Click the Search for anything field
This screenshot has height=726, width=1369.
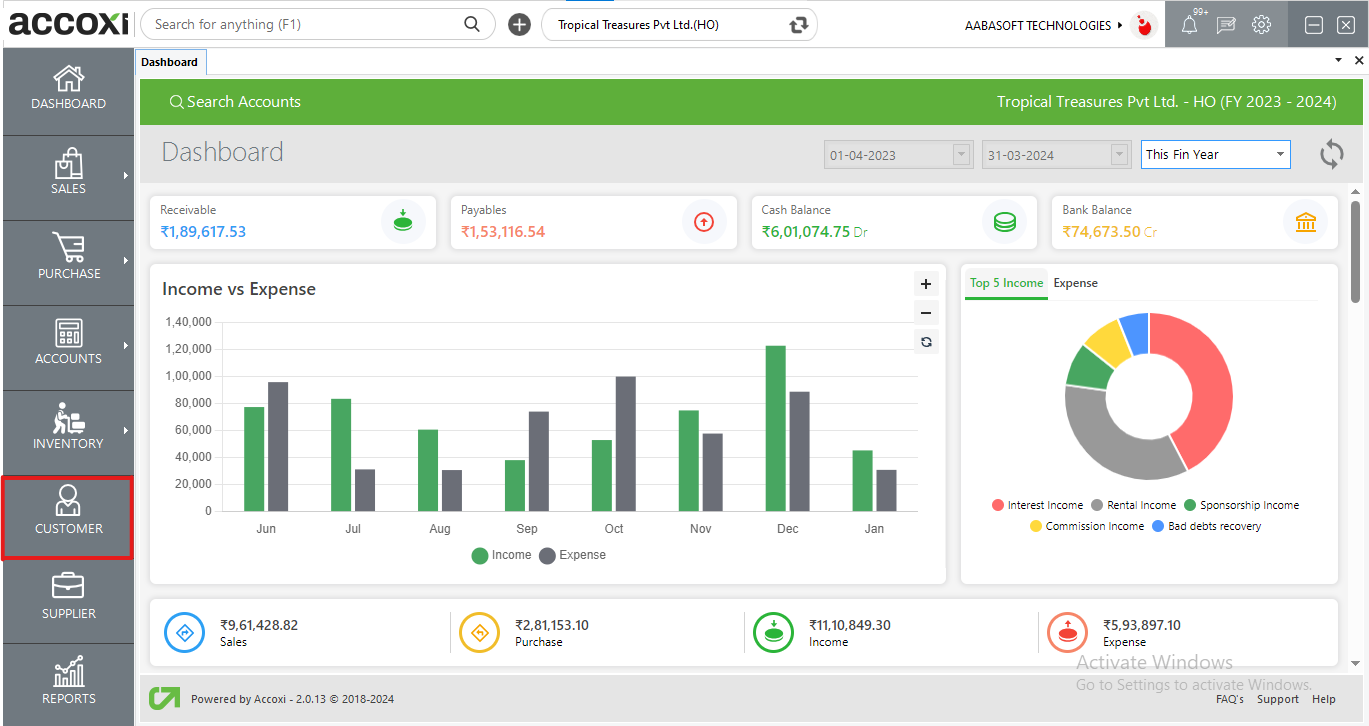coord(305,24)
